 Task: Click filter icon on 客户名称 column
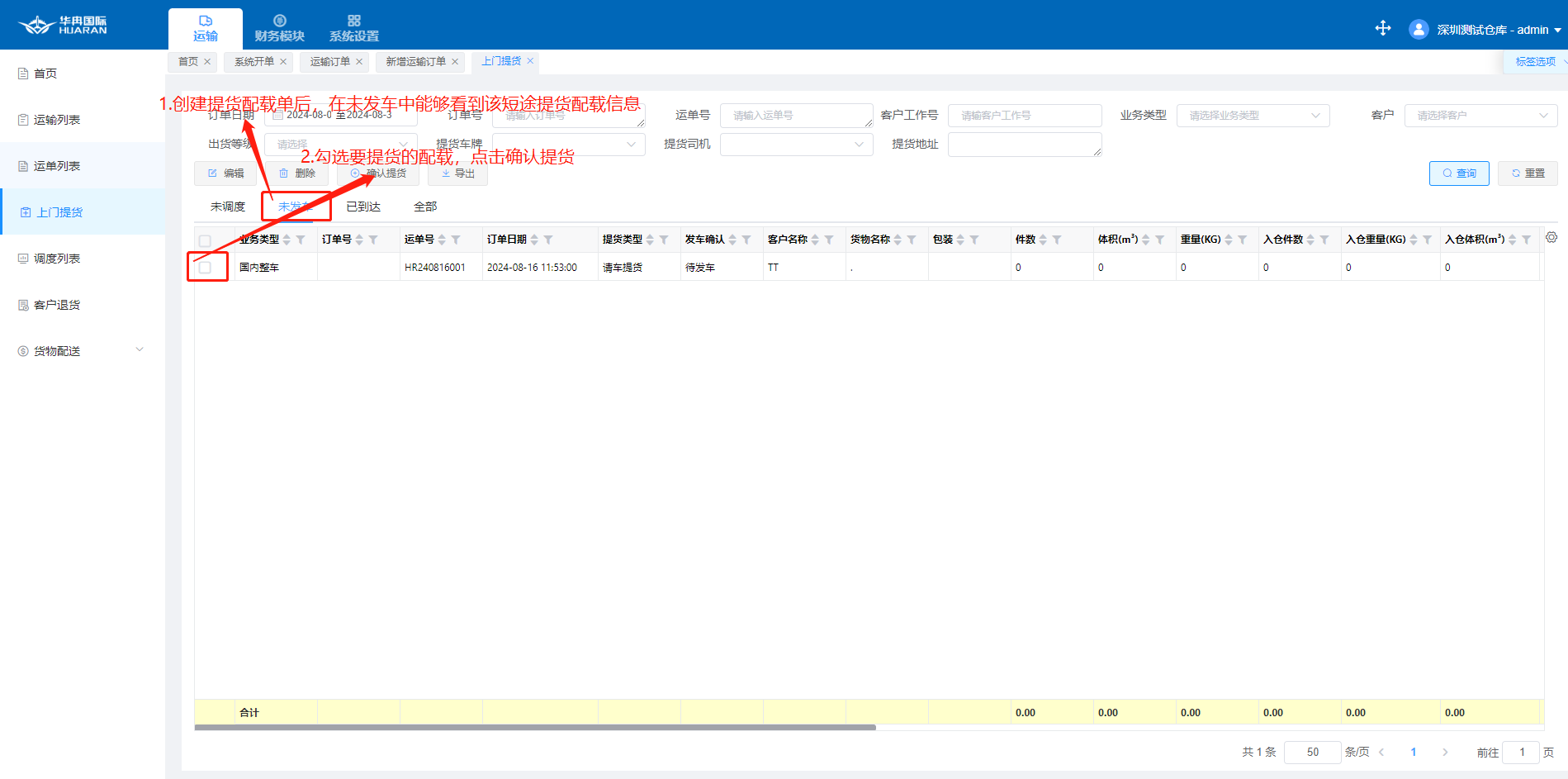[829, 240]
